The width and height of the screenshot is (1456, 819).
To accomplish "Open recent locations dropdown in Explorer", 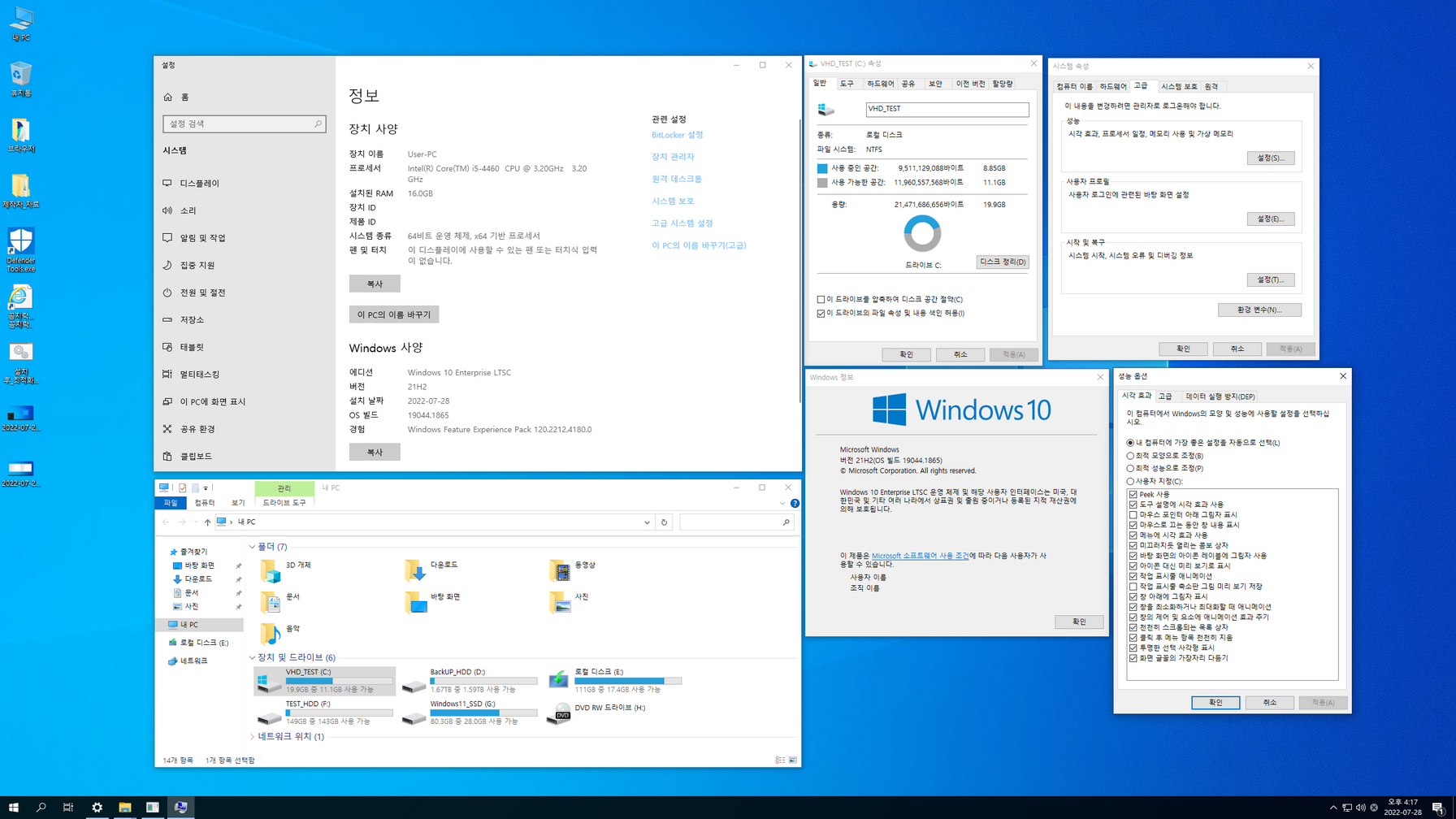I will click(x=195, y=522).
